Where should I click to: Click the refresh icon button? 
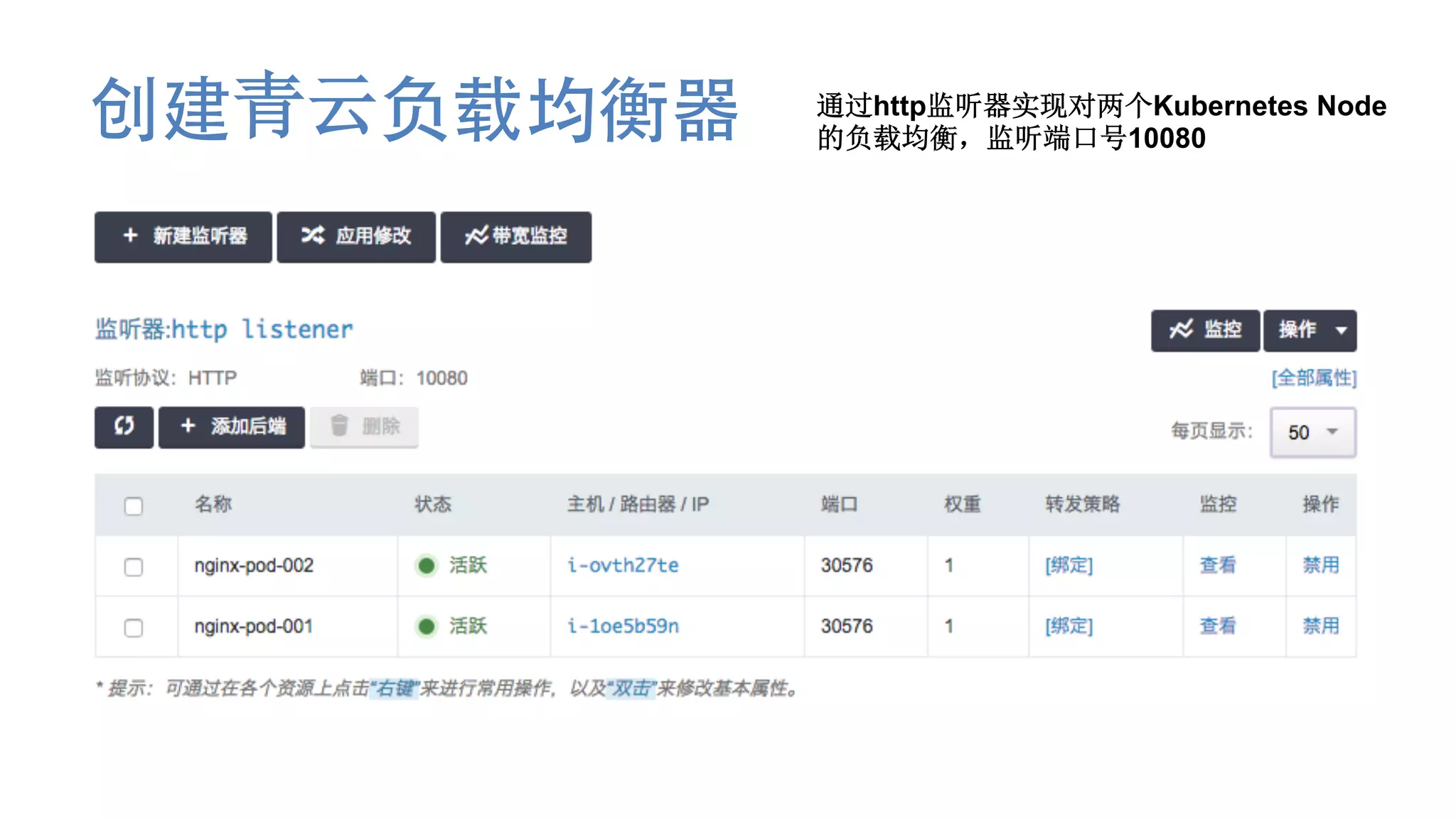124,427
